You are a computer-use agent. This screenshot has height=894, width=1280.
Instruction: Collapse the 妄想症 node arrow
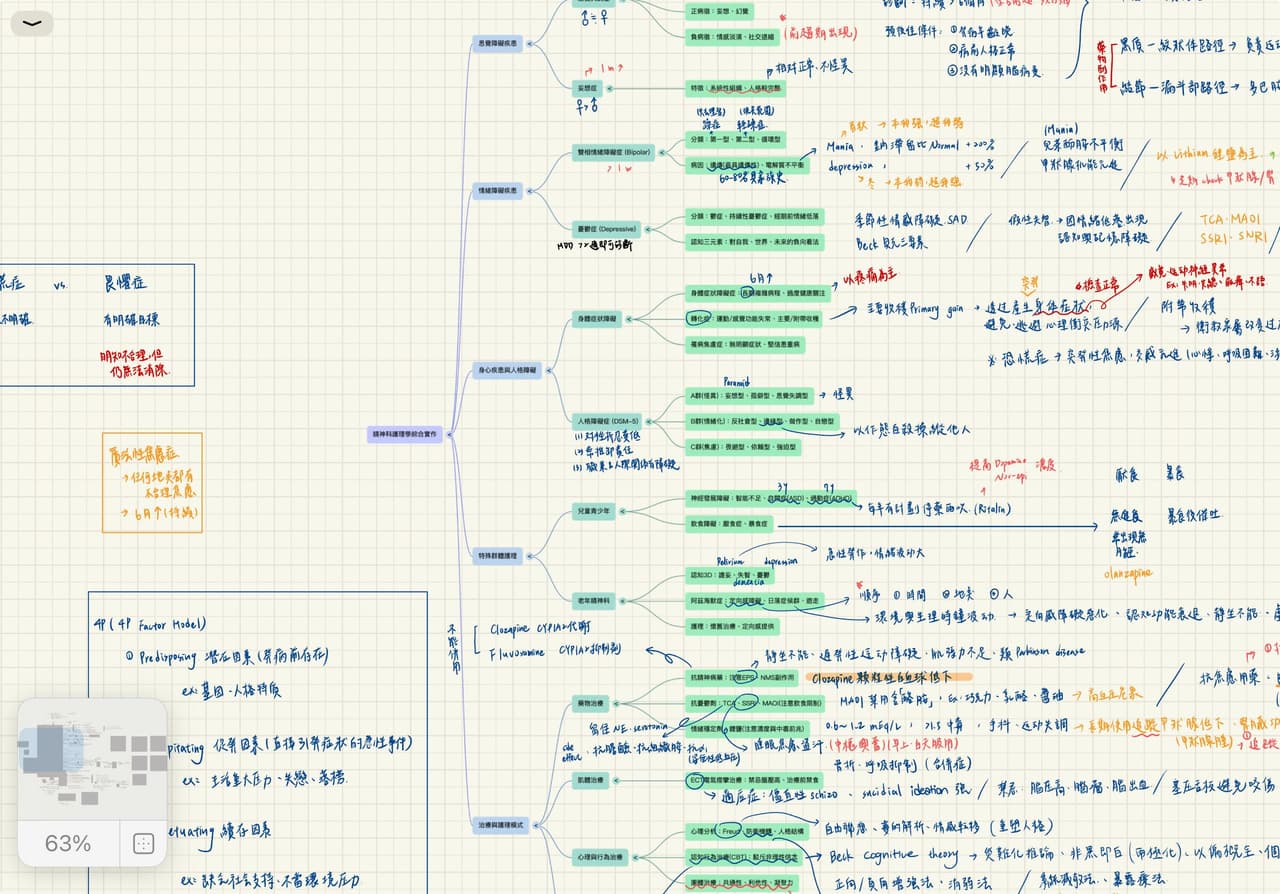coord(607,88)
